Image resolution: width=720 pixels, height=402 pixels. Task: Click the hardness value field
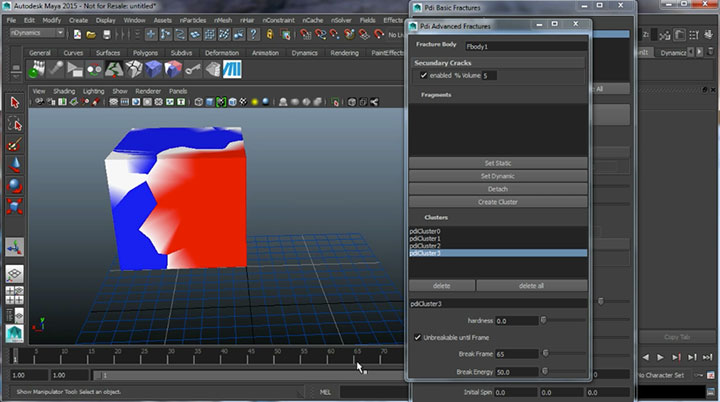pyautogui.click(x=516, y=321)
